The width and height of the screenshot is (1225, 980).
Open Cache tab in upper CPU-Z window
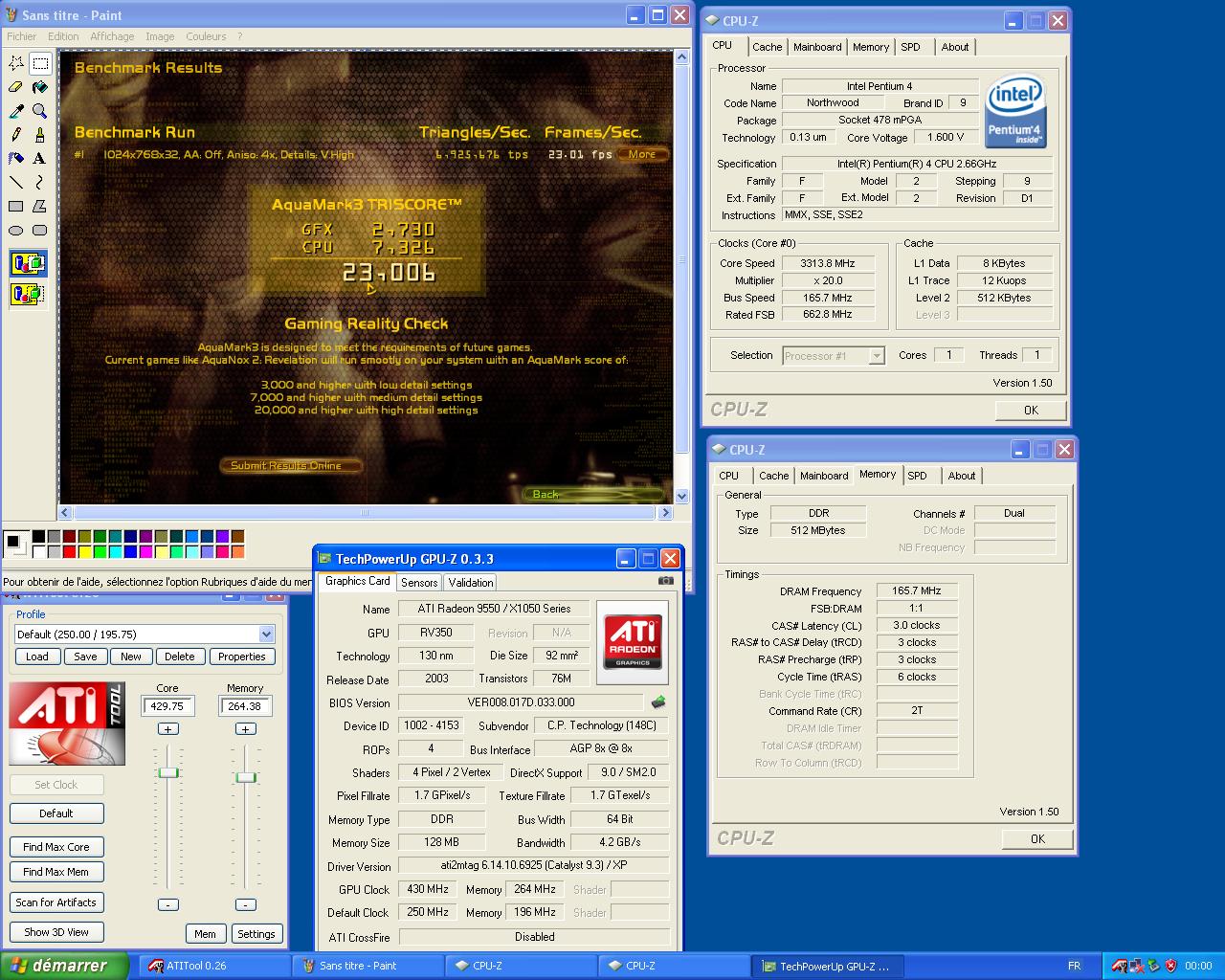coord(767,47)
